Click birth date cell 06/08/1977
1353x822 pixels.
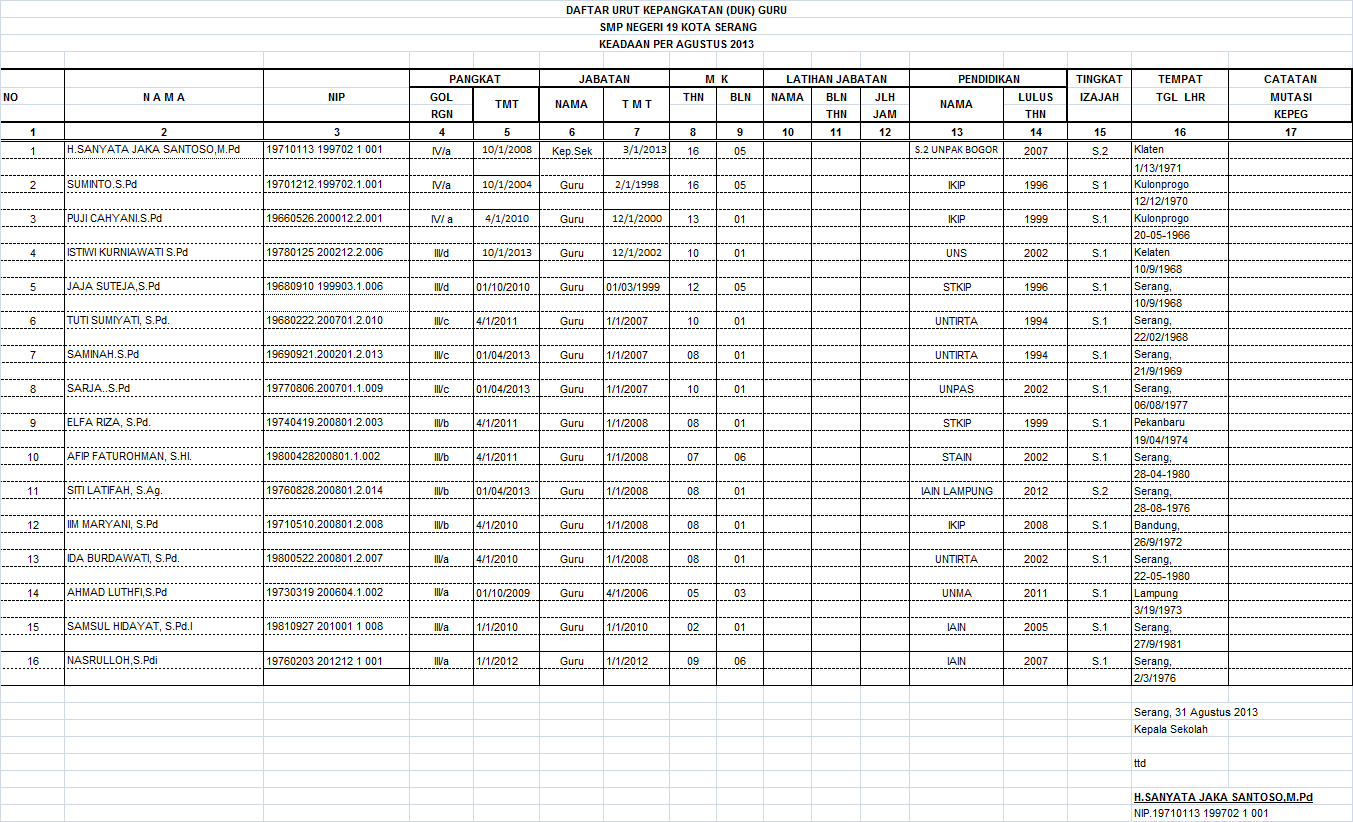pyautogui.click(x=1180, y=405)
